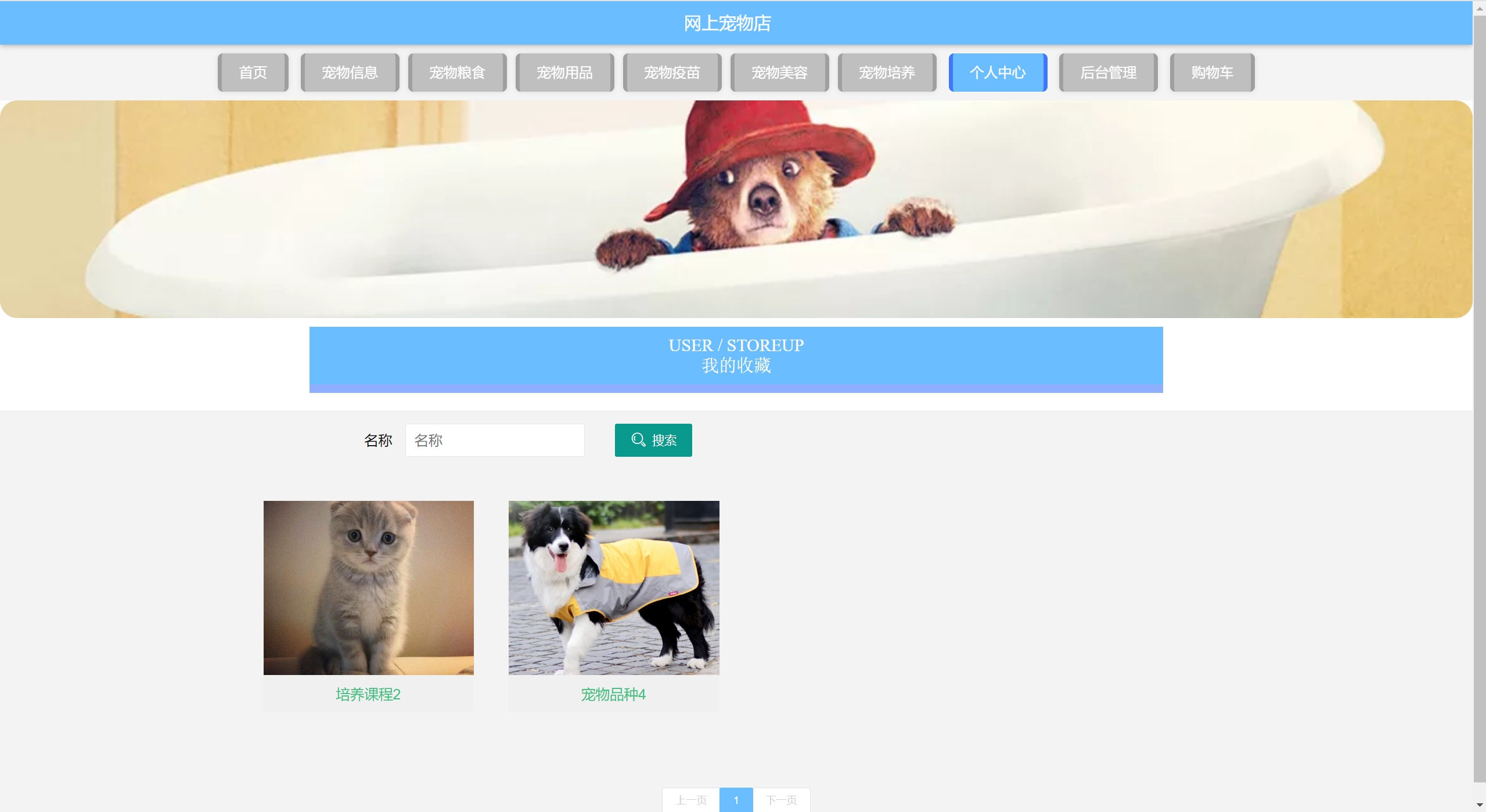This screenshot has width=1486, height=812.
Task: Click the 名称 search input field
Action: coord(495,441)
